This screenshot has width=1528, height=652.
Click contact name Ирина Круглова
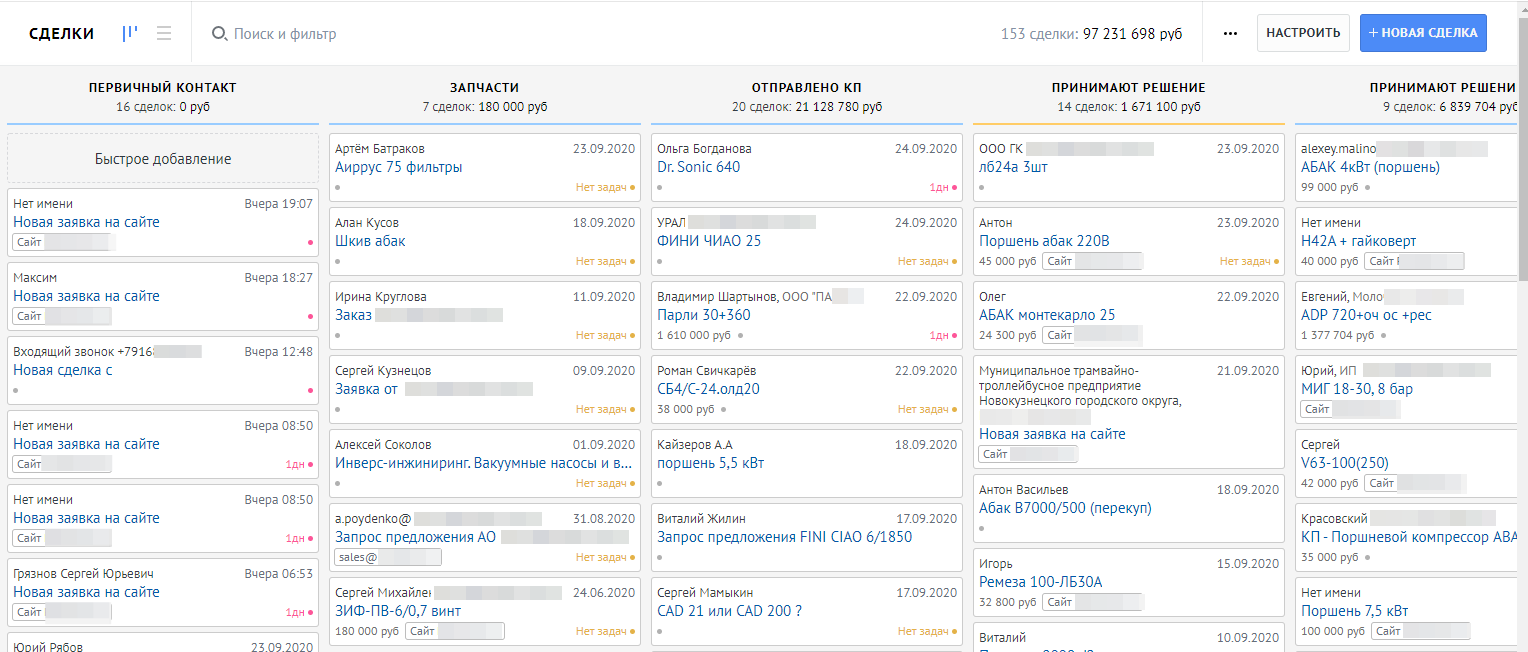(x=381, y=297)
